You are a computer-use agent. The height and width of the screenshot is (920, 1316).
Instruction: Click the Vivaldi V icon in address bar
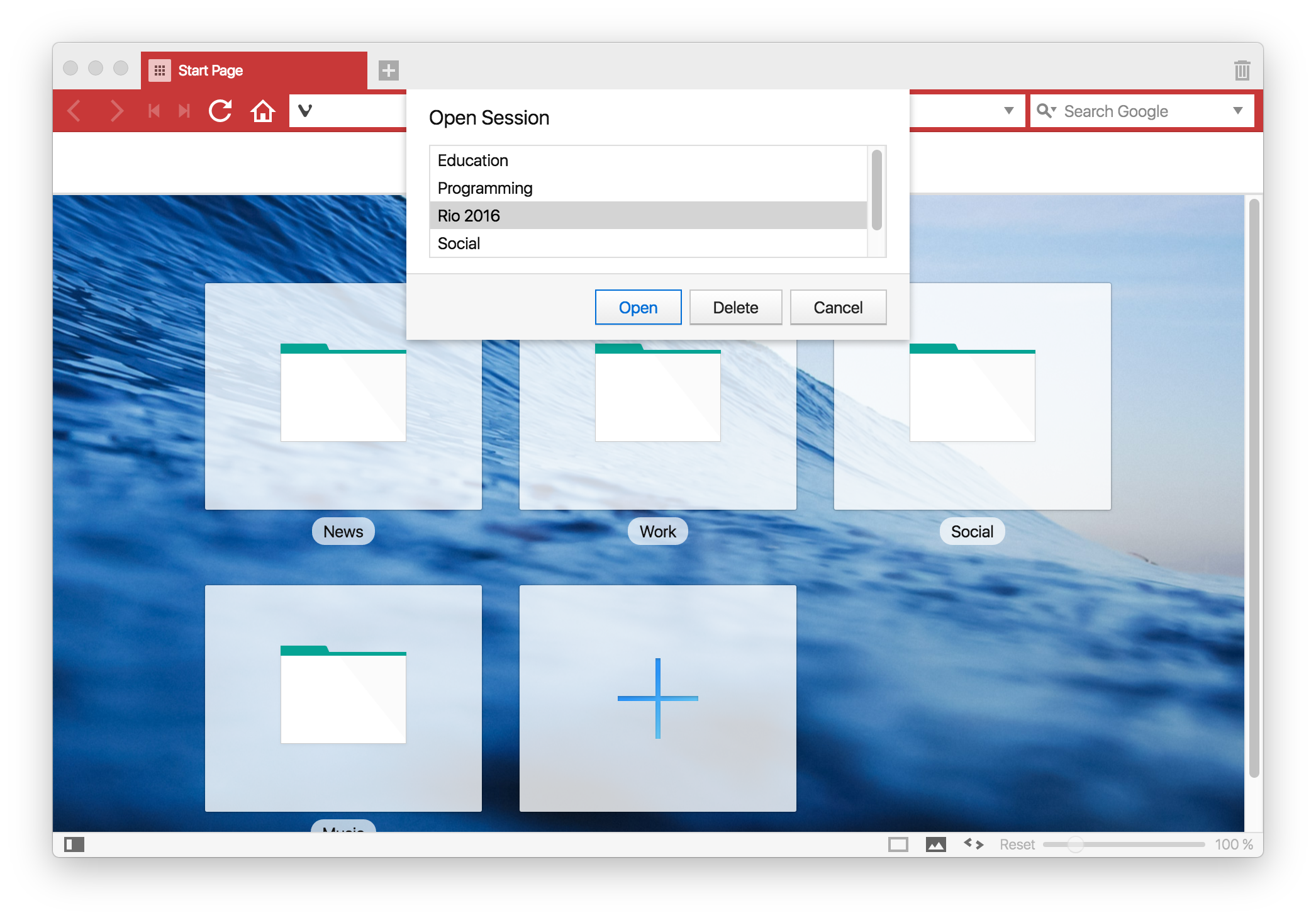pyautogui.click(x=305, y=111)
